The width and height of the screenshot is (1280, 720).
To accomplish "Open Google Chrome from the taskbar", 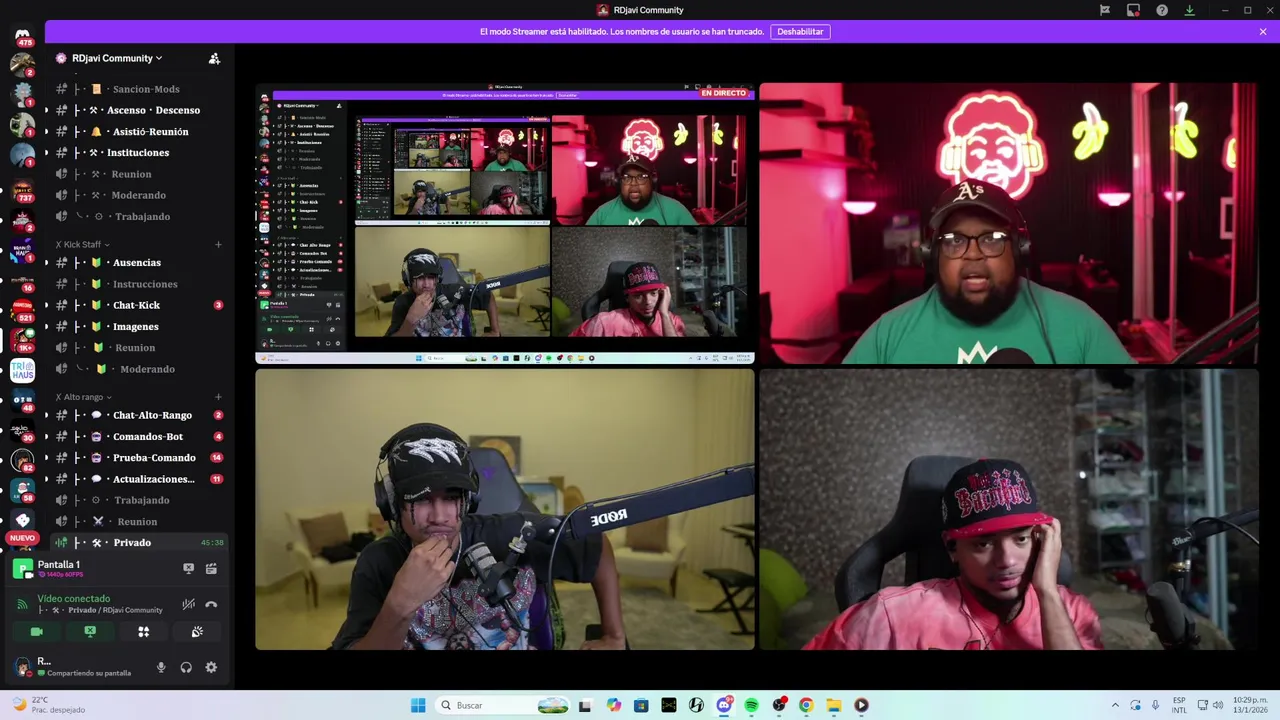I will [806, 705].
